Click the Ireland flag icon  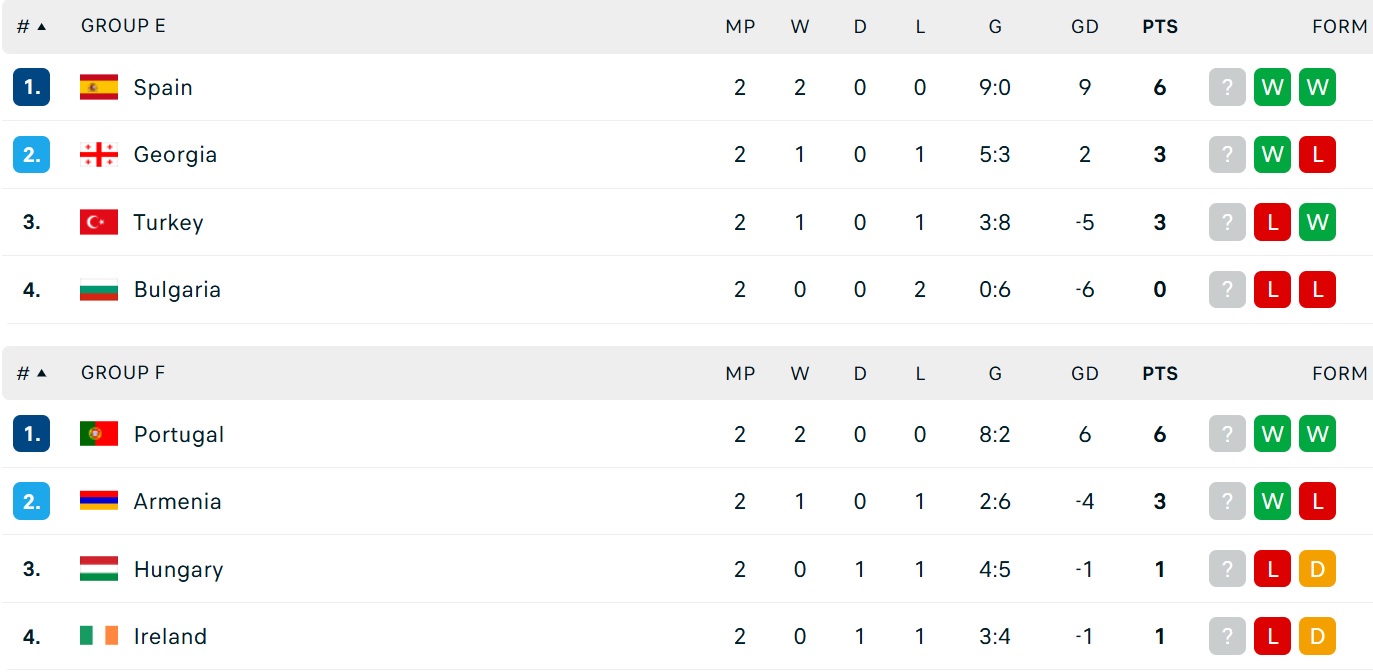coord(99,636)
